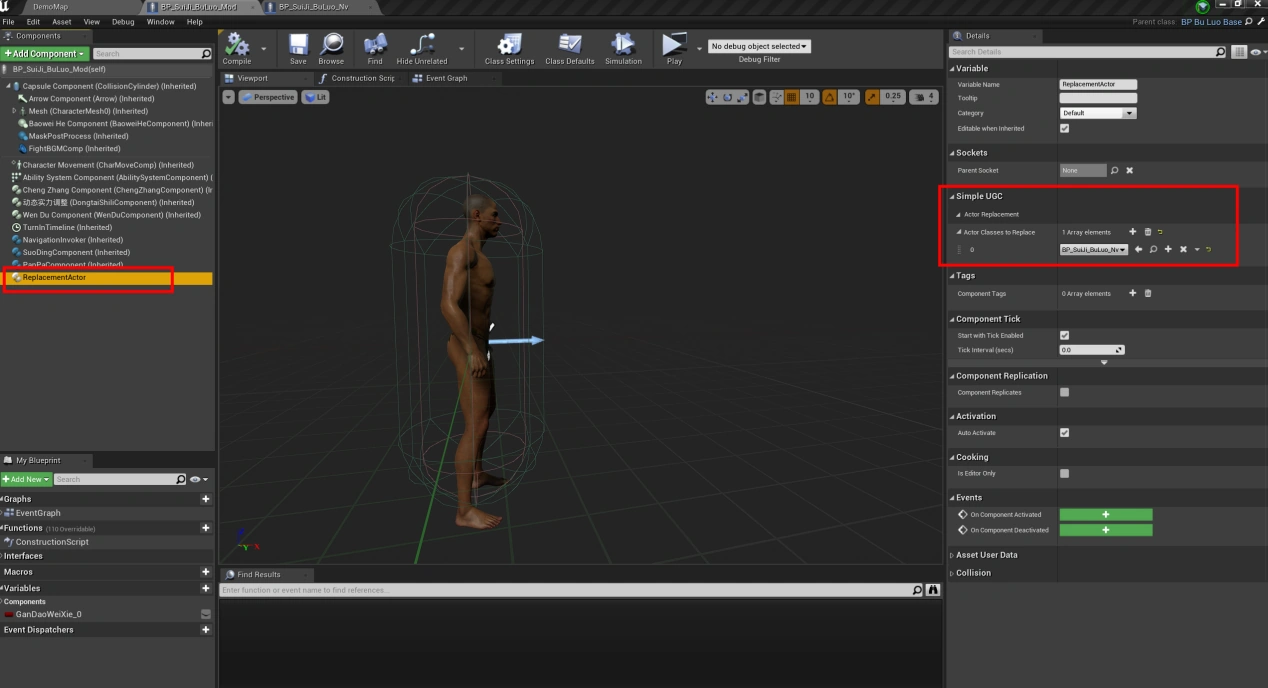The image size is (1268, 688).
Task: Open the debug object selection dropdown
Action: pyautogui.click(x=759, y=46)
